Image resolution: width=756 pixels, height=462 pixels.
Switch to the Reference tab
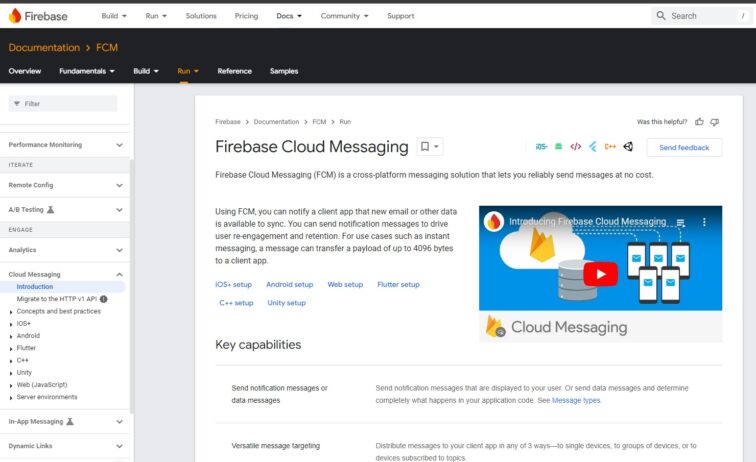(x=234, y=71)
